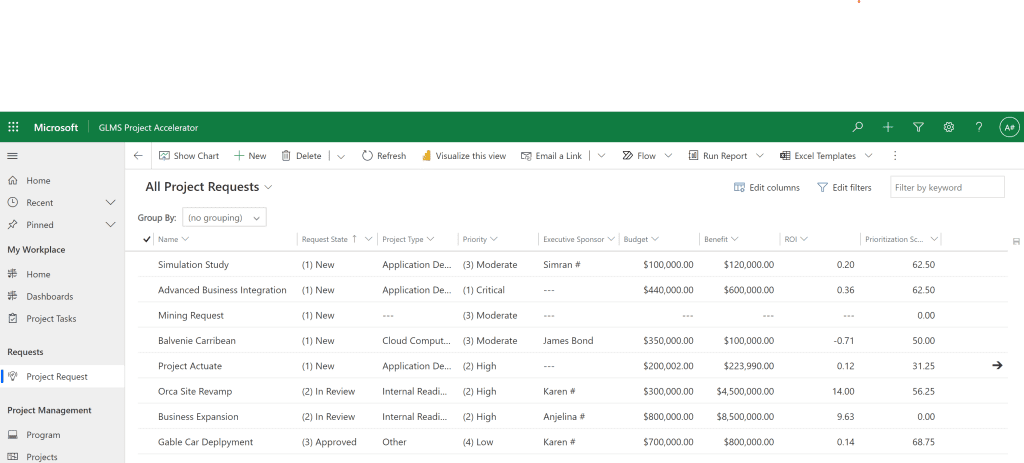Open the Advanced Business Integration record
This screenshot has height=463, width=1024.
tap(222, 290)
